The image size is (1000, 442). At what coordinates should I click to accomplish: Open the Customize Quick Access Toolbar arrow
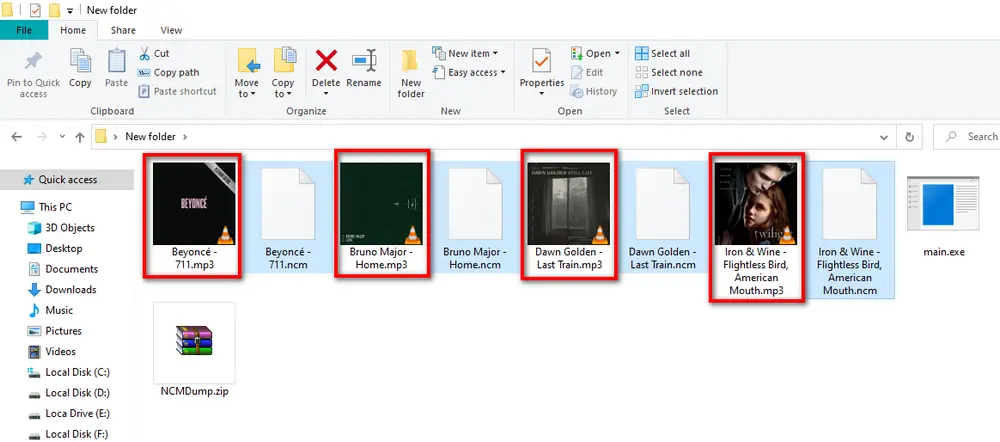pyautogui.click(x=69, y=11)
